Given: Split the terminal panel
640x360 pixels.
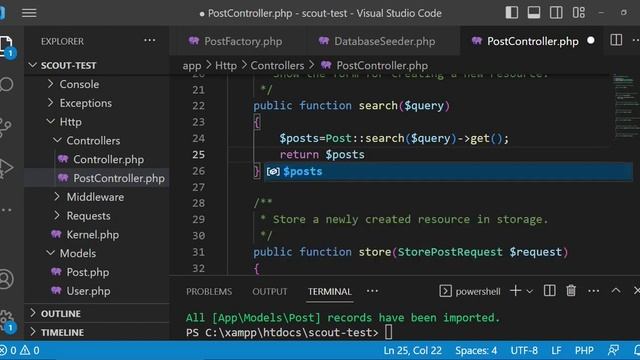Looking at the screenshot, I should [x=549, y=291].
